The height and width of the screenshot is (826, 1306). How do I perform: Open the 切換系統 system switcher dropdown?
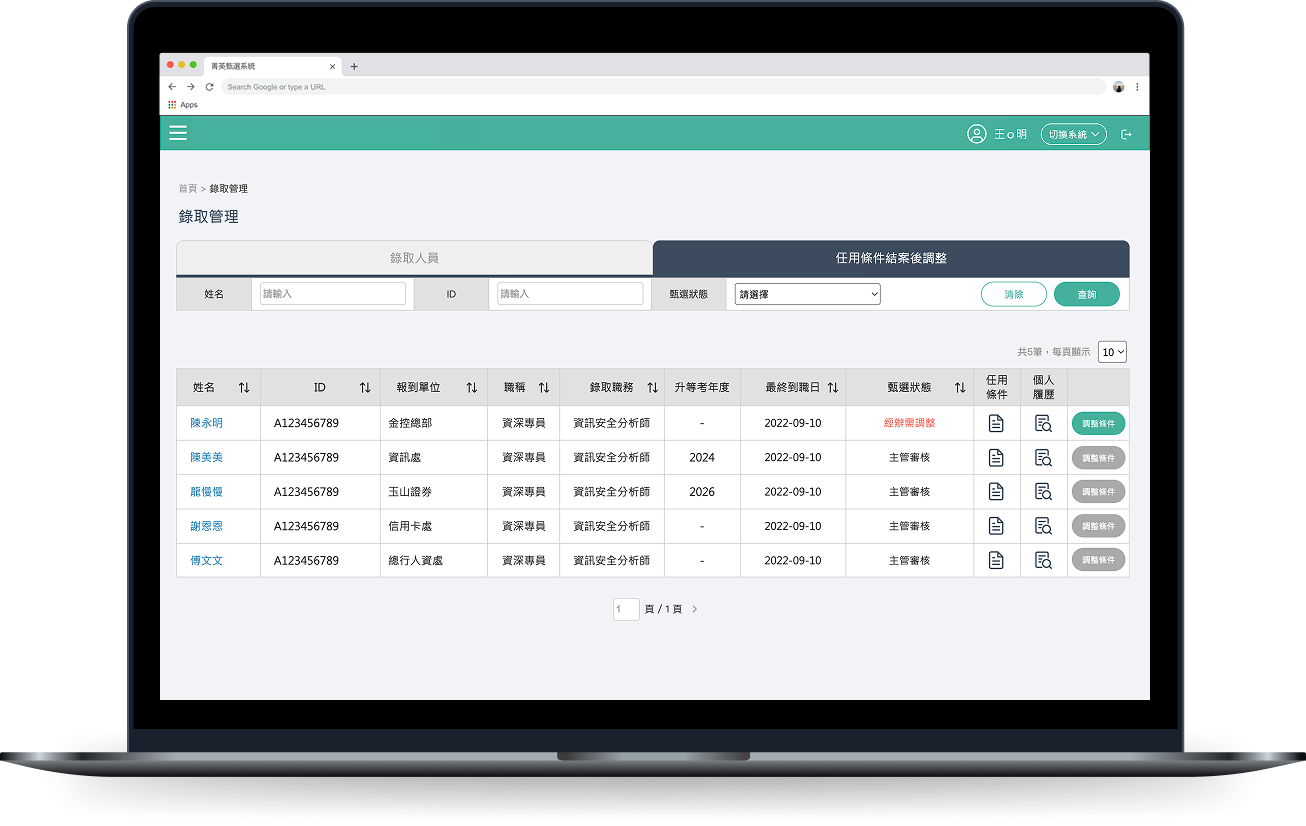coord(1074,134)
